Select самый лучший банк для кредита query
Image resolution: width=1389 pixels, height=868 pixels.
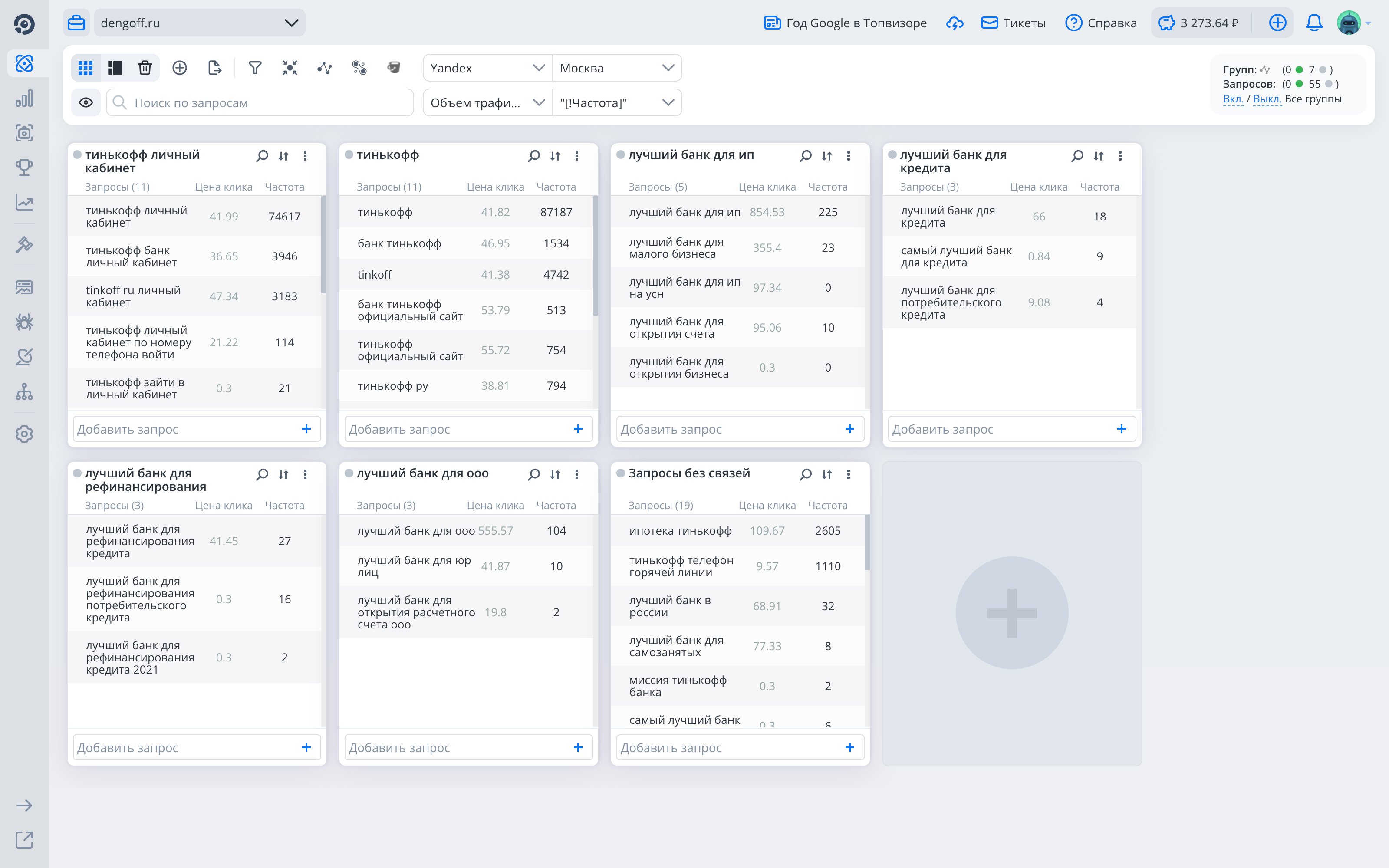point(1009,256)
